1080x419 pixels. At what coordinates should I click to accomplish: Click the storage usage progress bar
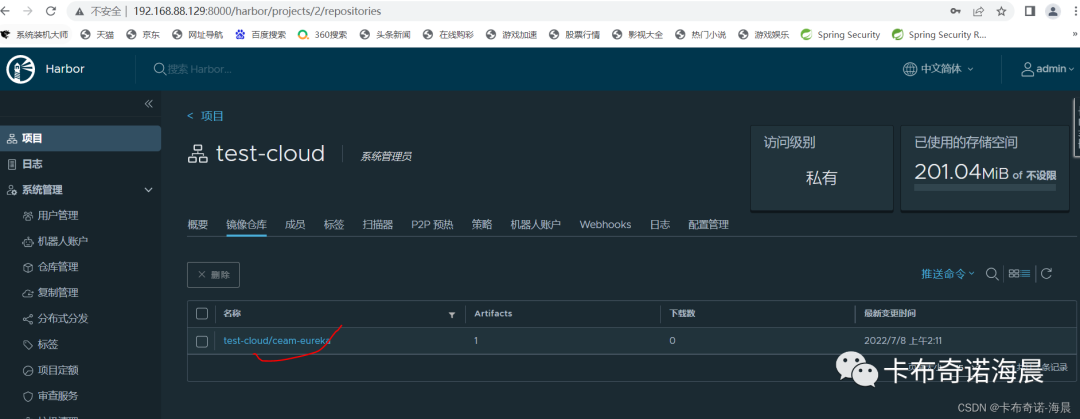[x=984, y=187]
